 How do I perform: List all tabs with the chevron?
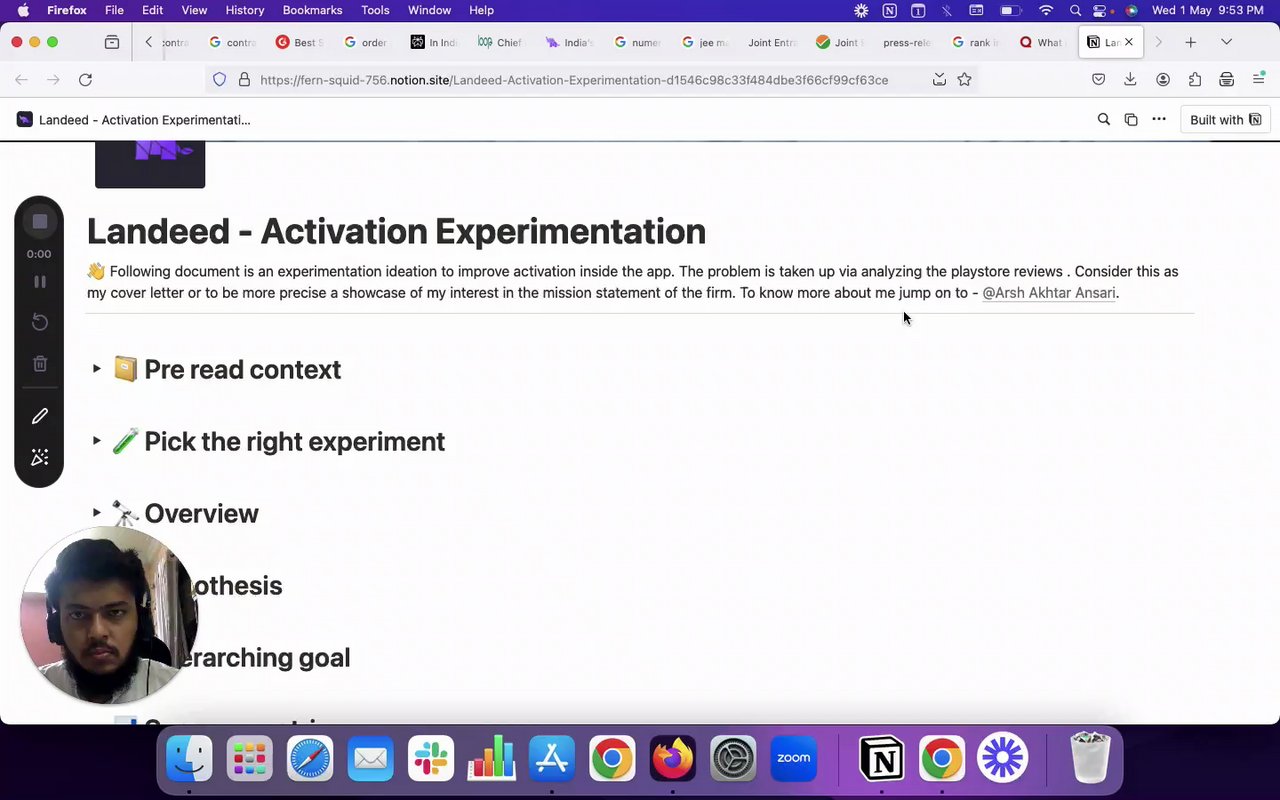coord(1226,42)
